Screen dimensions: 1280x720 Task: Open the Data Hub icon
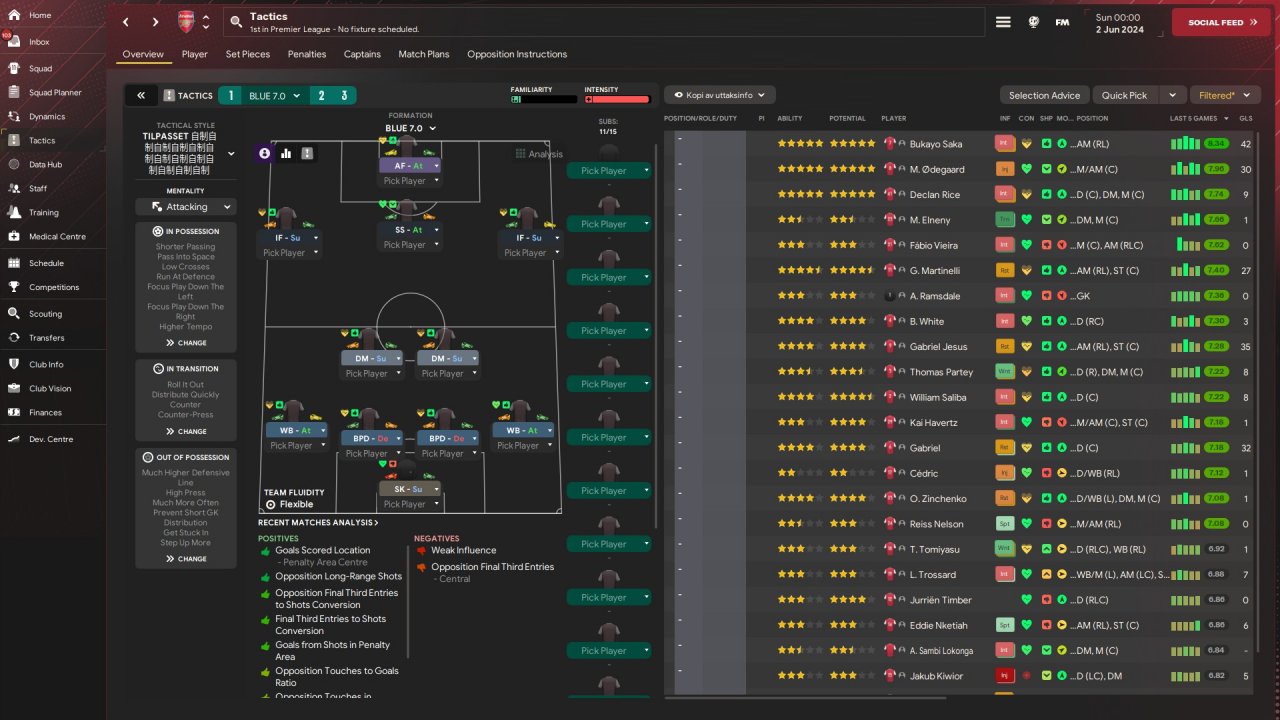14,165
